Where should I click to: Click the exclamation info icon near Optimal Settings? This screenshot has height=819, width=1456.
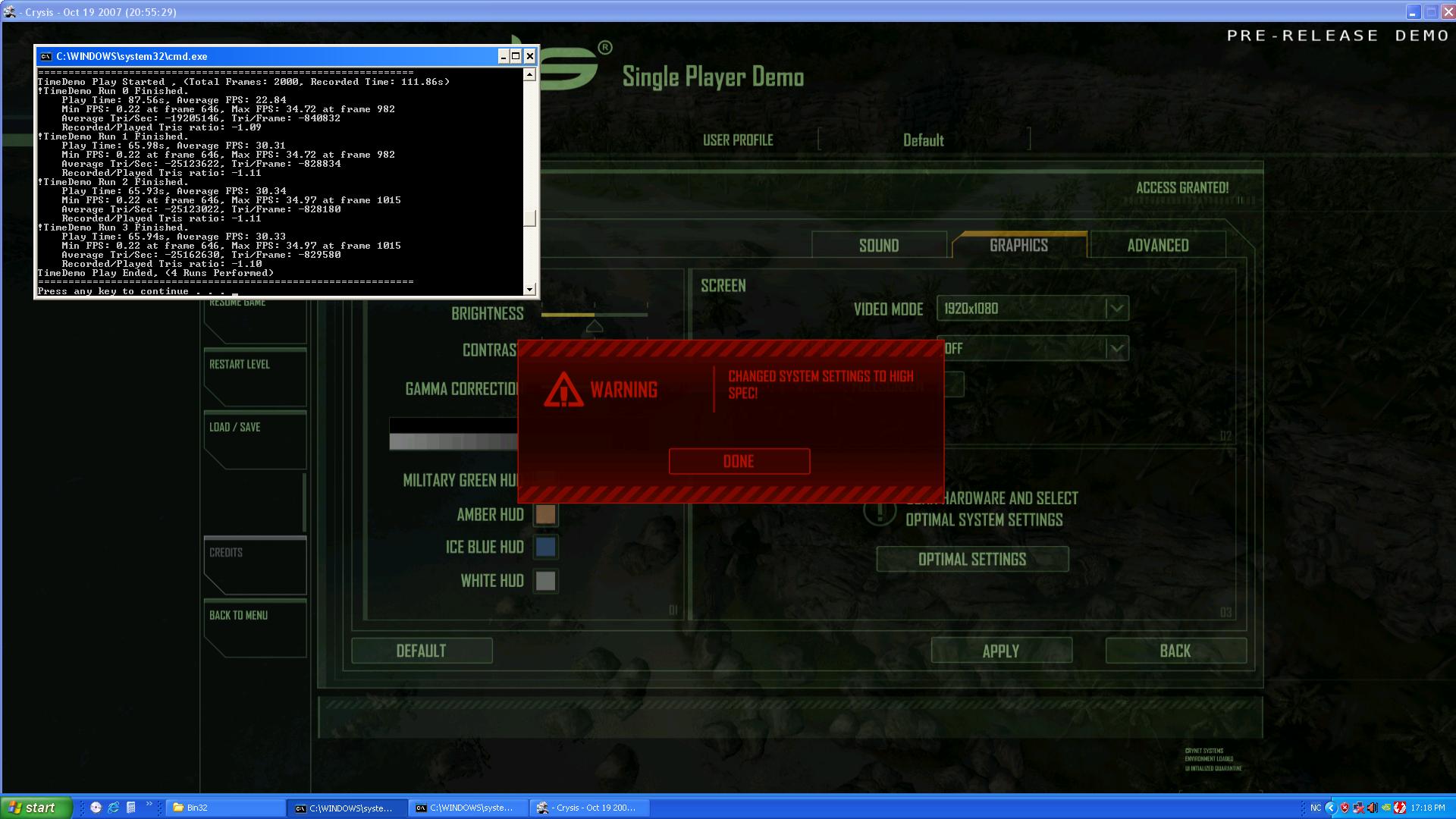click(880, 511)
